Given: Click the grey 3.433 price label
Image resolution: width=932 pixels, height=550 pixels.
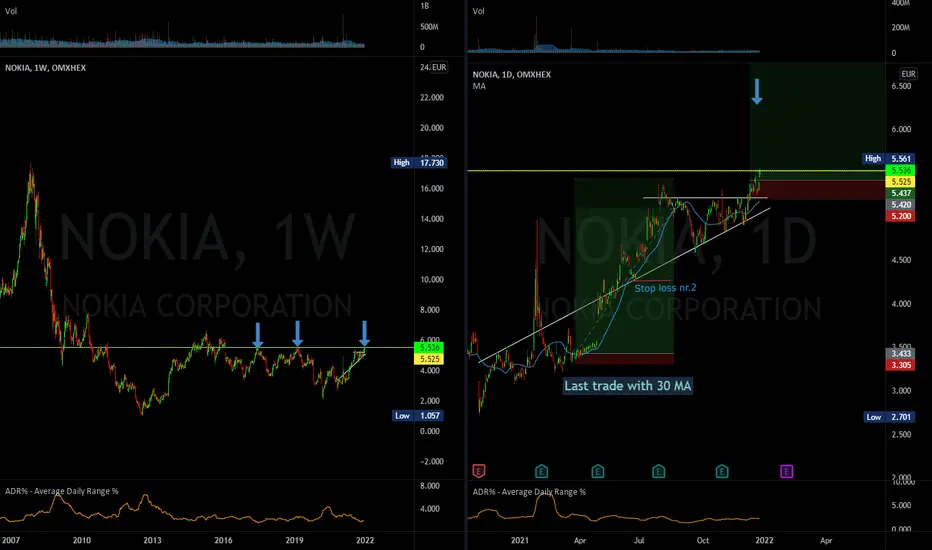Looking at the screenshot, I should (x=900, y=353).
